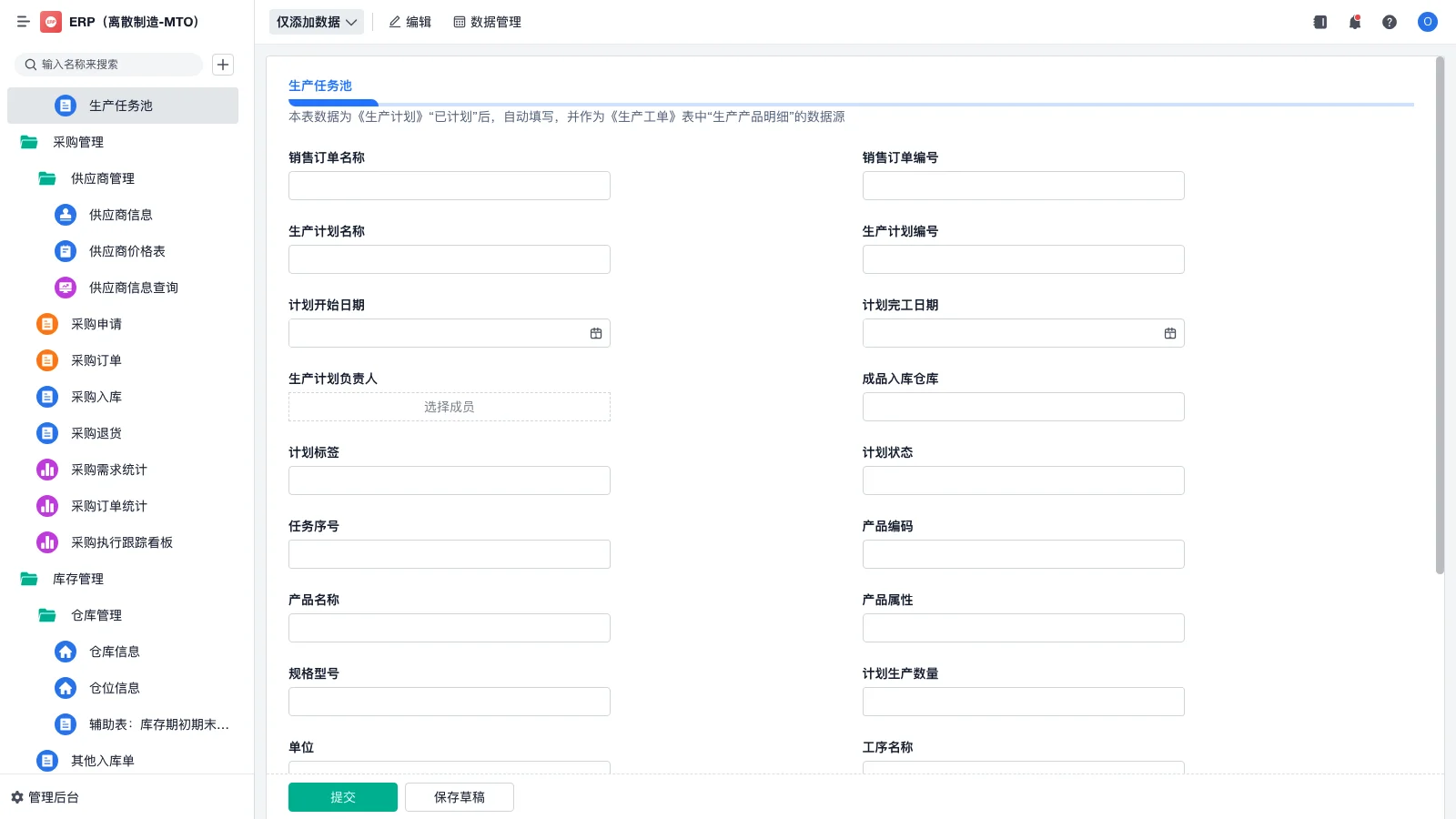The width and height of the screenshot is (1456, 819).
Task: Open the help question mark icon
Action: tap(1390, 22)
